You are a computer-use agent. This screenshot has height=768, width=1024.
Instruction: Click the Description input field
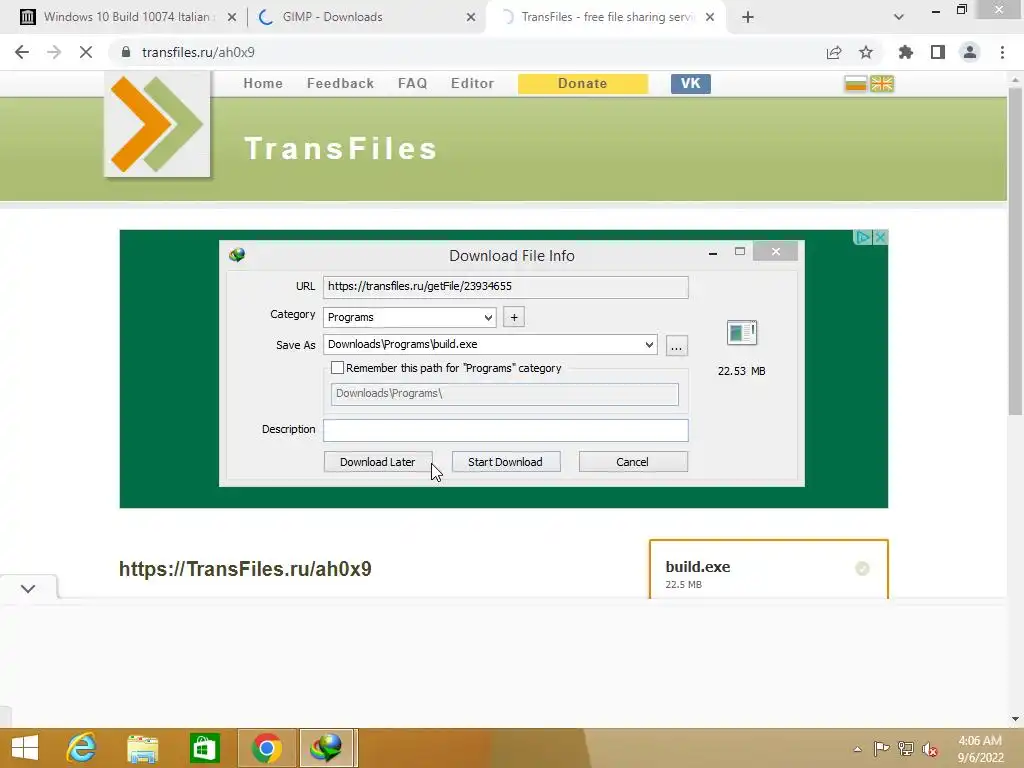[505, 430]
